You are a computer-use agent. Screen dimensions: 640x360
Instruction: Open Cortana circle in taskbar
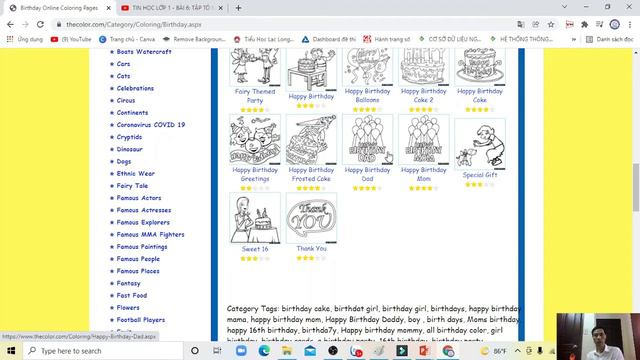195,351
